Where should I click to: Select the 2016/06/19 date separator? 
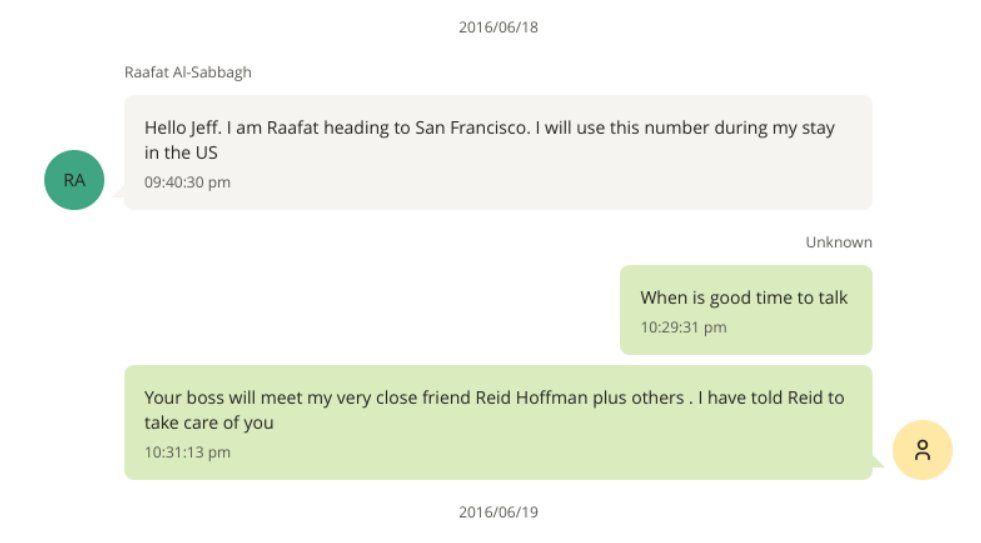click(x=498, y=512)
